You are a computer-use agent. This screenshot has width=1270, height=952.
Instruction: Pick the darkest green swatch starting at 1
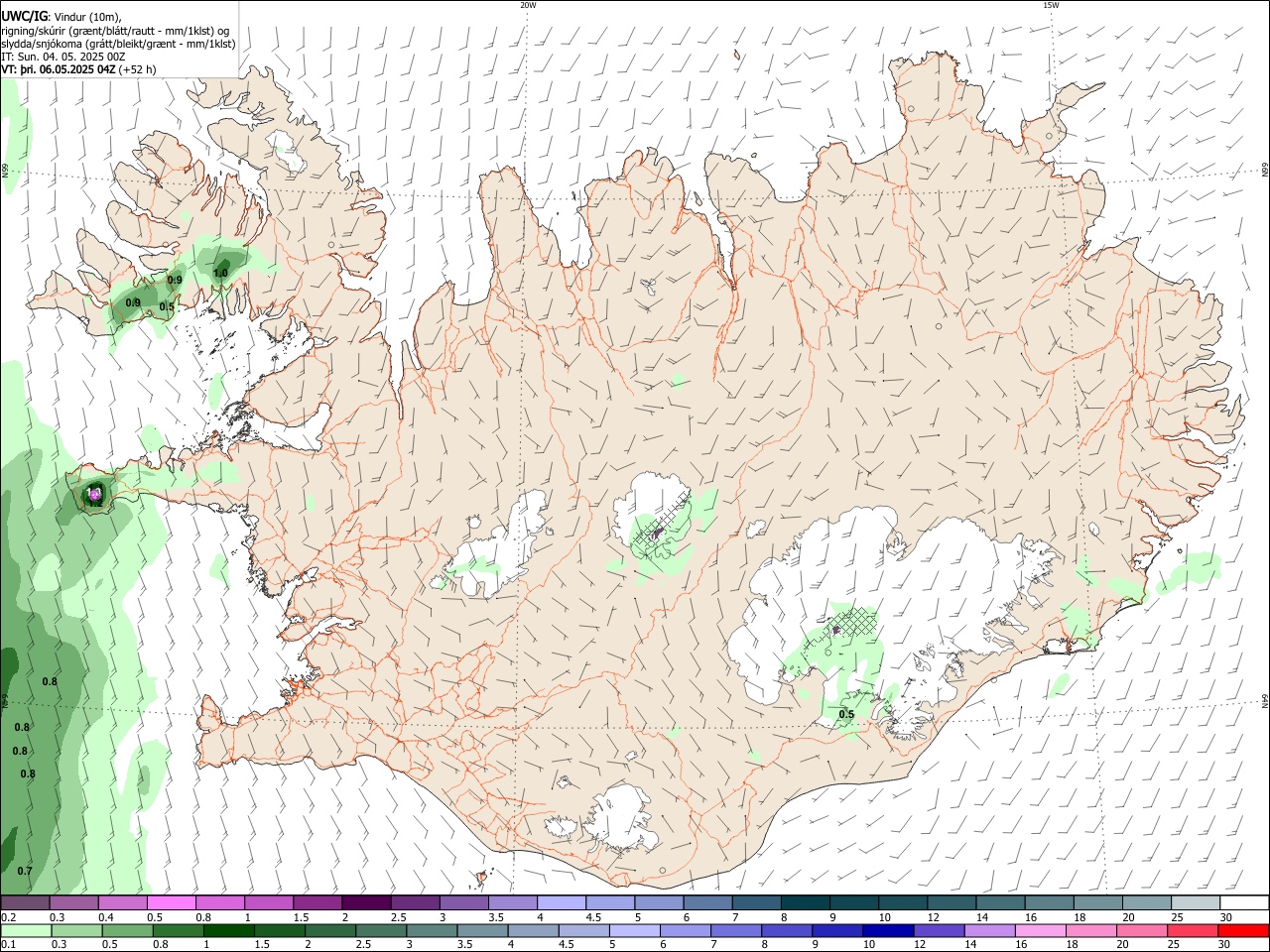tap(229, 930)
